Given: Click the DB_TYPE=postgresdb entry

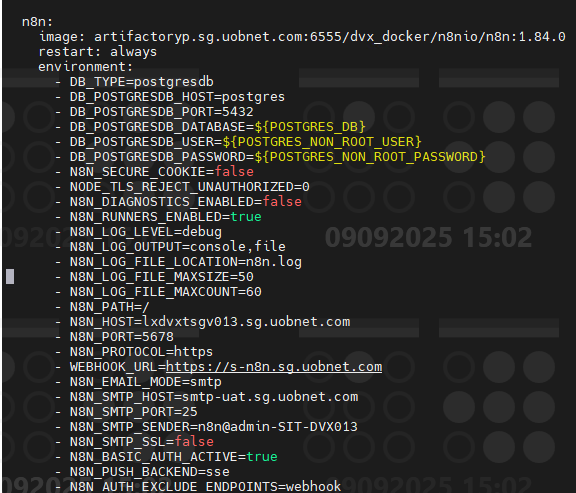Looking at the screenshot, I should [x=142, y=82].
